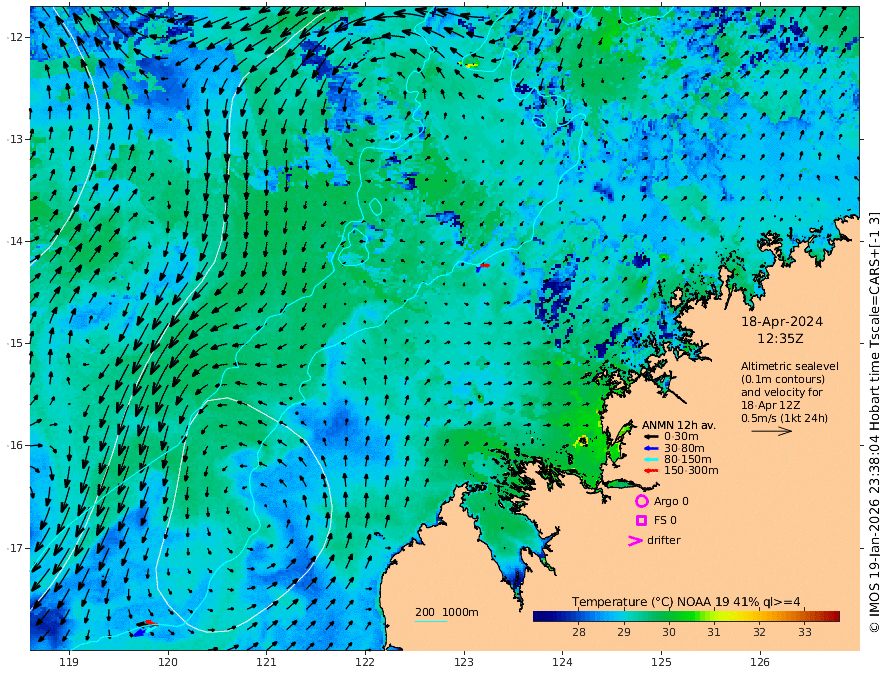Click the cyan 80-150m arrow legend icon
The image size is (880, 680).
[x=650, y=460]
